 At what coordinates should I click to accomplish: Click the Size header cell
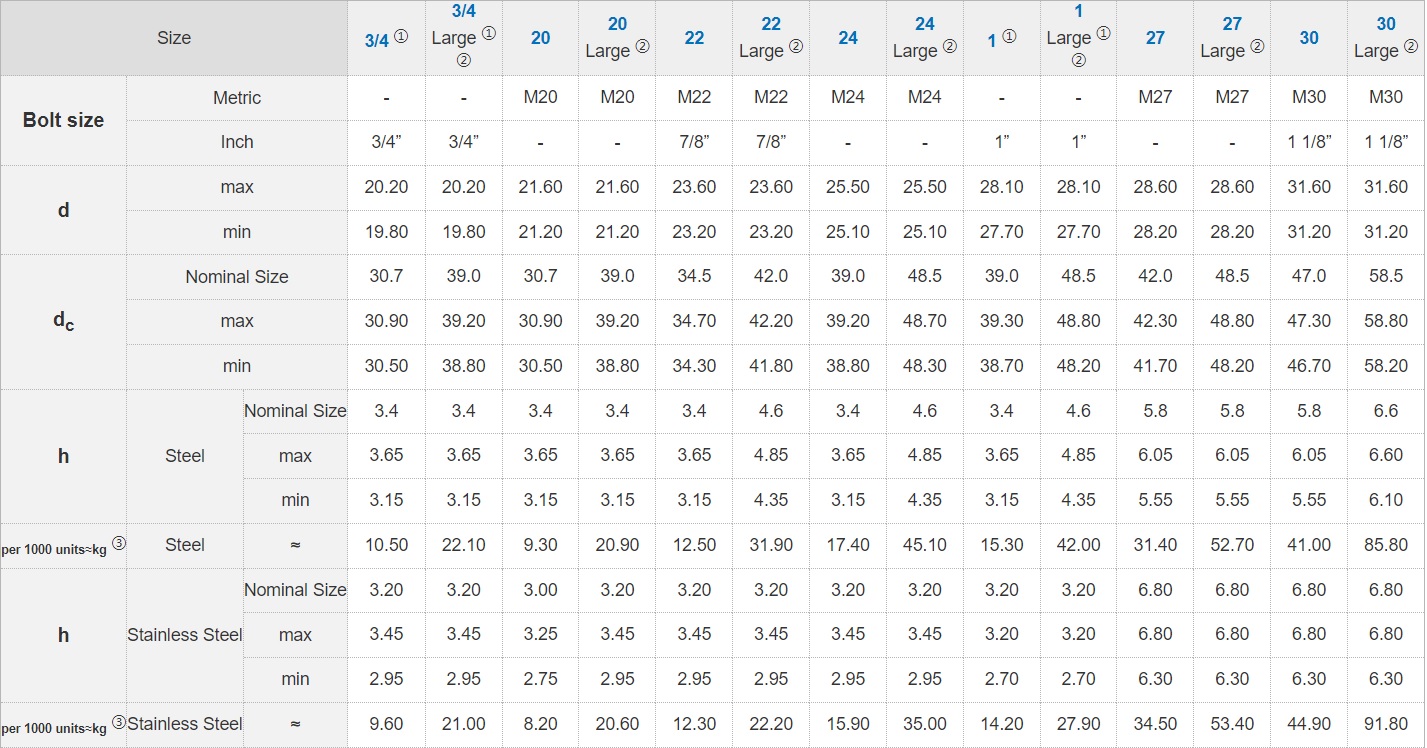[174, 38]
